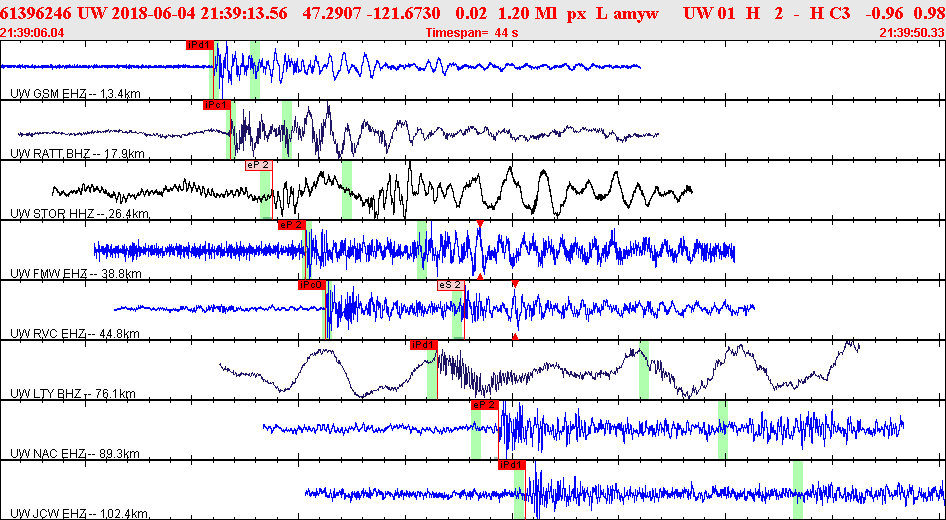Select the UW STOR HHZ station label
Screen dimensions: 946x520
(79, 214)
